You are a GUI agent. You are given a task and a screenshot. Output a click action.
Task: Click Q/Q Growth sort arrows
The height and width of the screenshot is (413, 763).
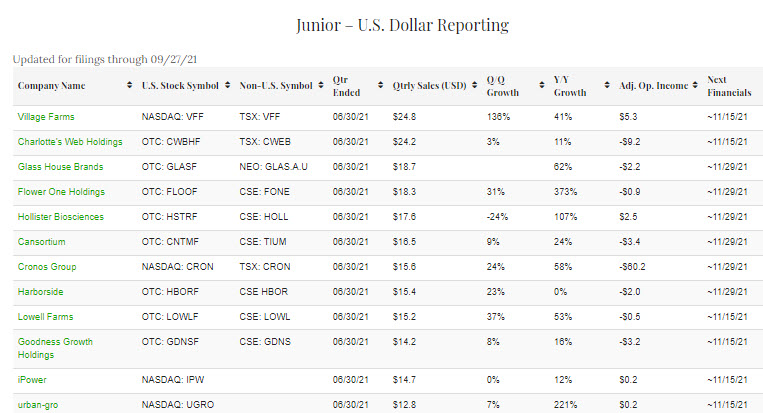pyautogui.click(x=542, y=86)
